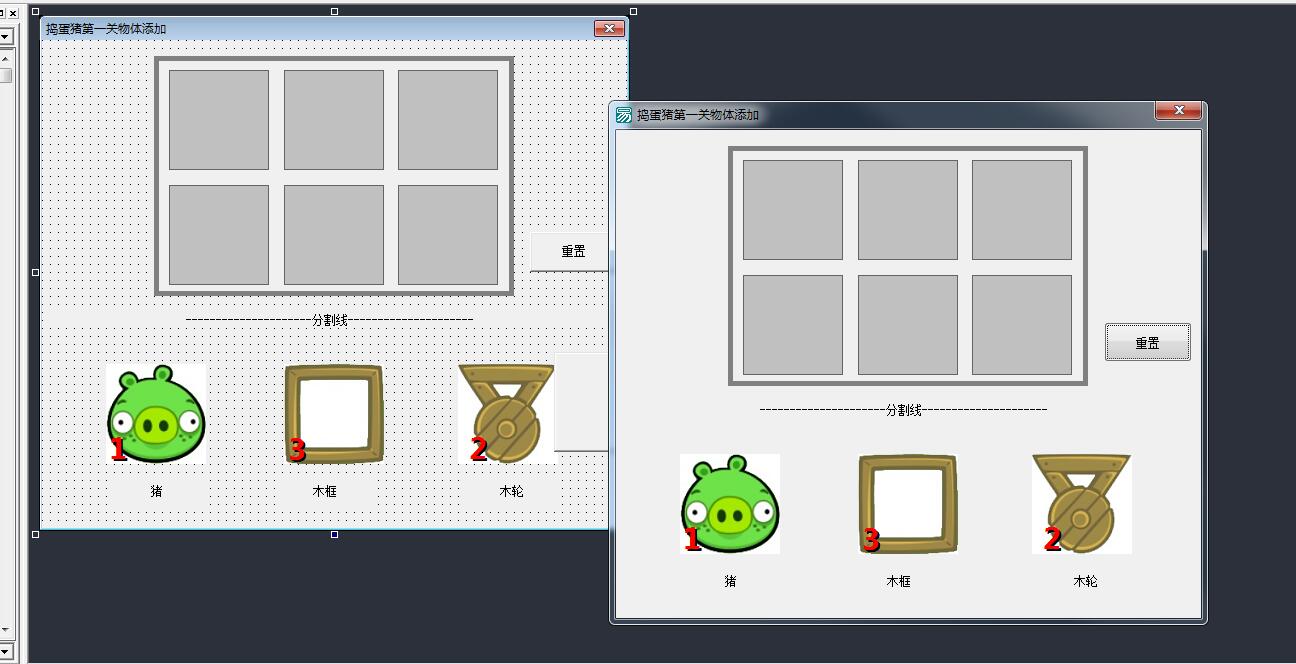
Task: Select the wooden wheel picture in design form
Action: coord(506,414)
